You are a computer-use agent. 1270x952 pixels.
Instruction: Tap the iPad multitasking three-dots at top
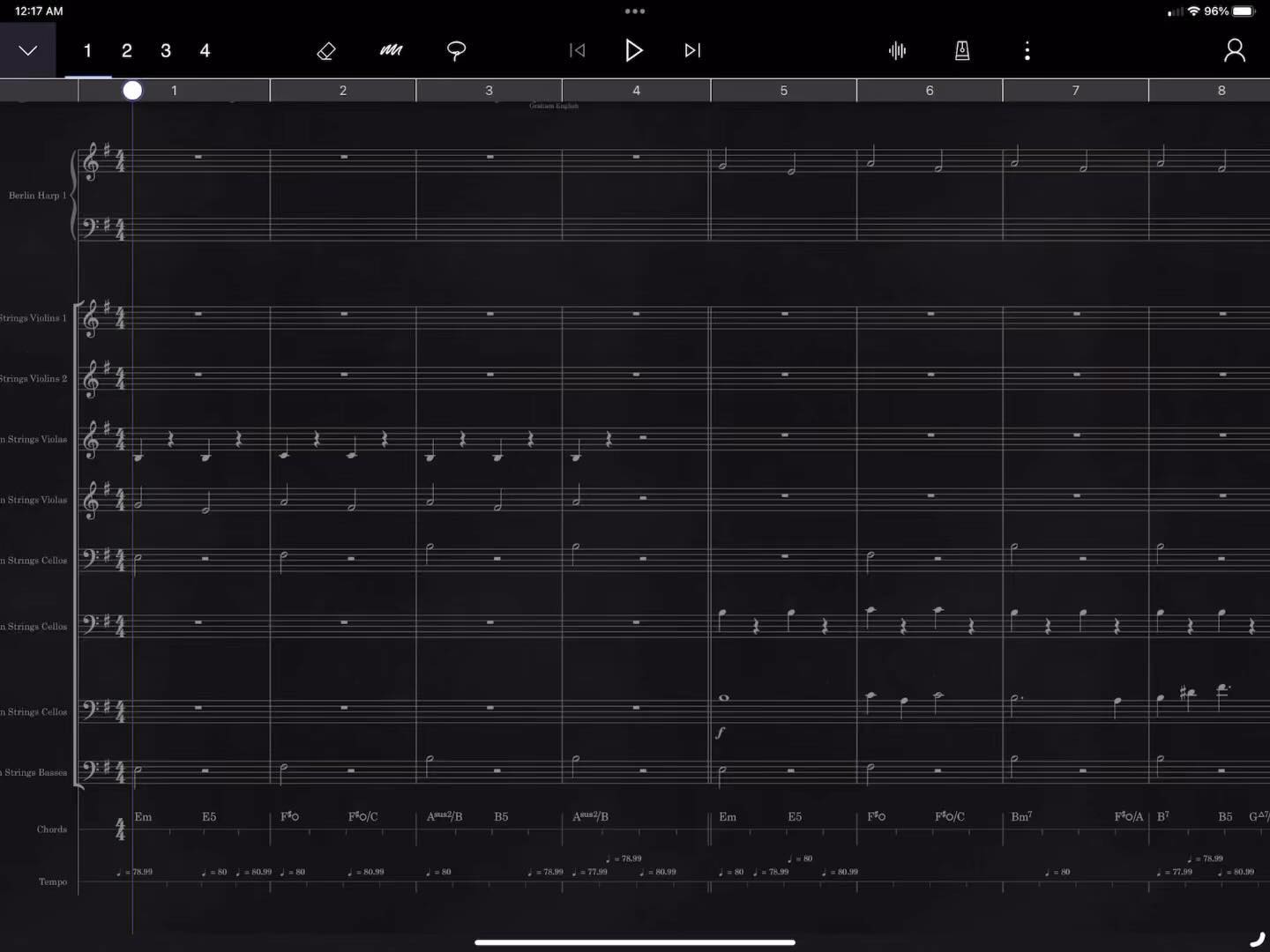pos(635,11)
